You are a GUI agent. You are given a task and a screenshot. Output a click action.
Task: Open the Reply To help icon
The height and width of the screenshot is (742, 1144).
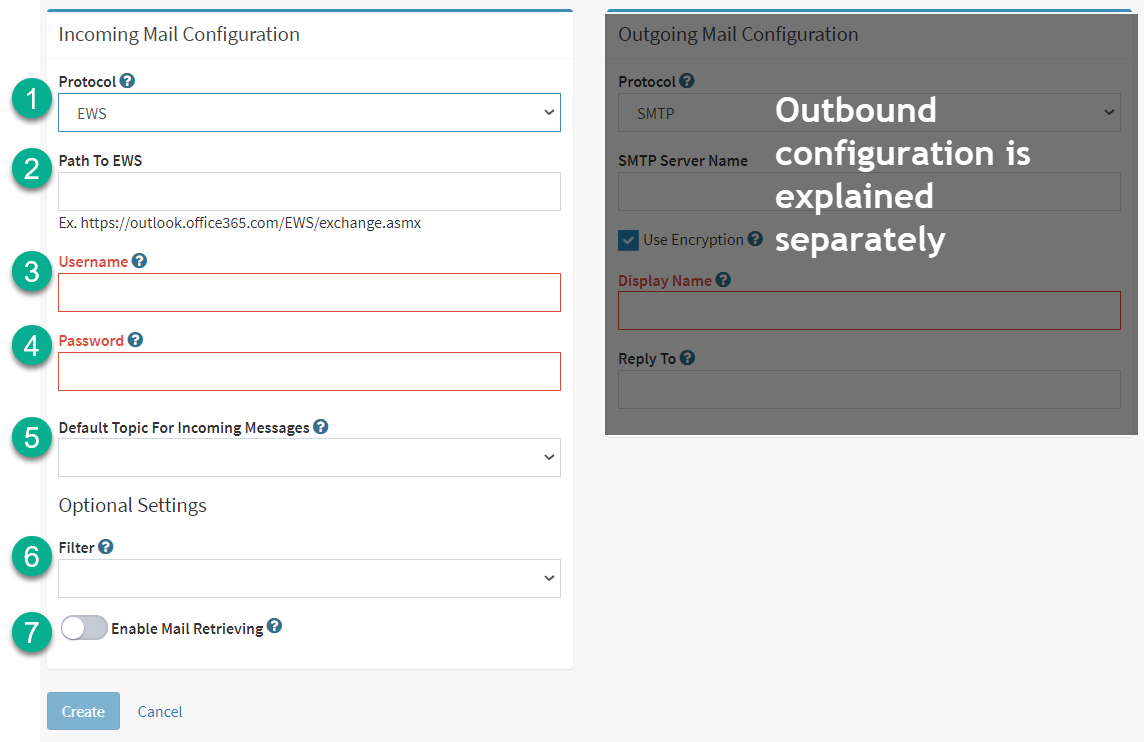pos(687,358)
